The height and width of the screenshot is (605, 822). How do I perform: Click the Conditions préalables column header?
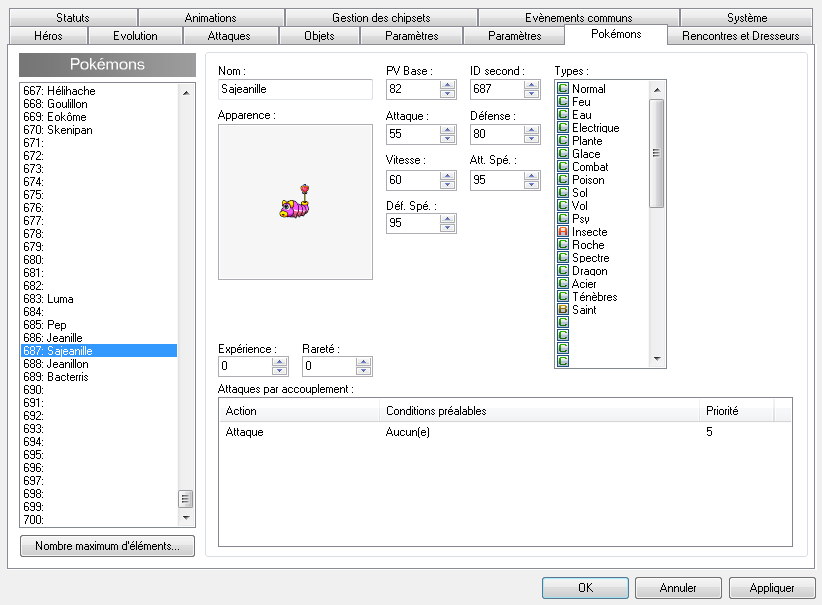pos(539,410)
